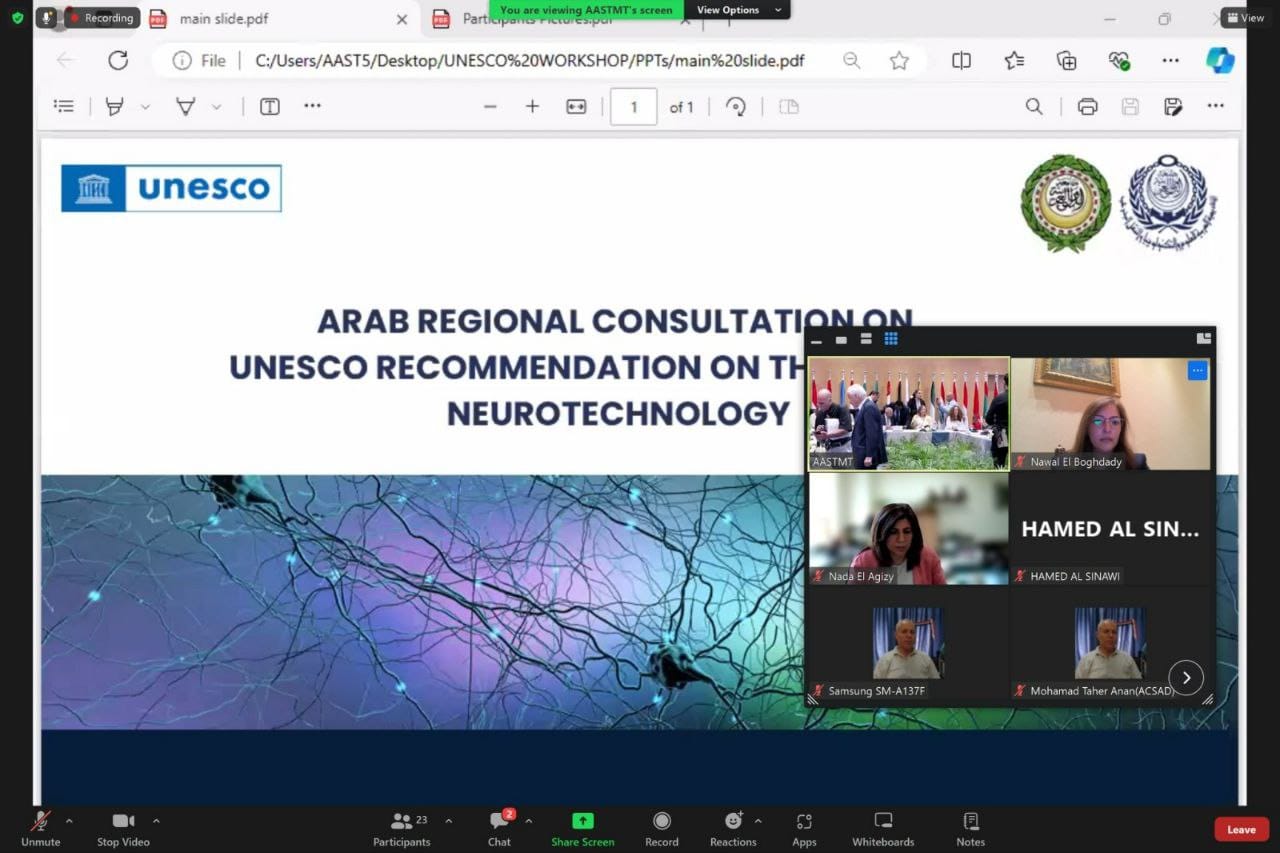The height and width of the screenshot is (853, 1280).
Task: Open the PDF search magnifier icon
Action: click(1034, 107)
